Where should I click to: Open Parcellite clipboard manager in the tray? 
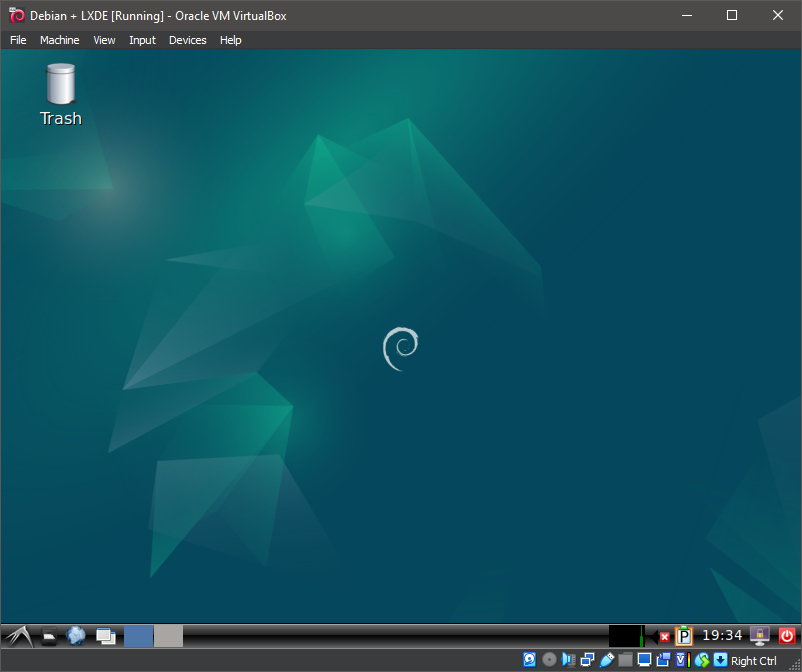[684, 636]
